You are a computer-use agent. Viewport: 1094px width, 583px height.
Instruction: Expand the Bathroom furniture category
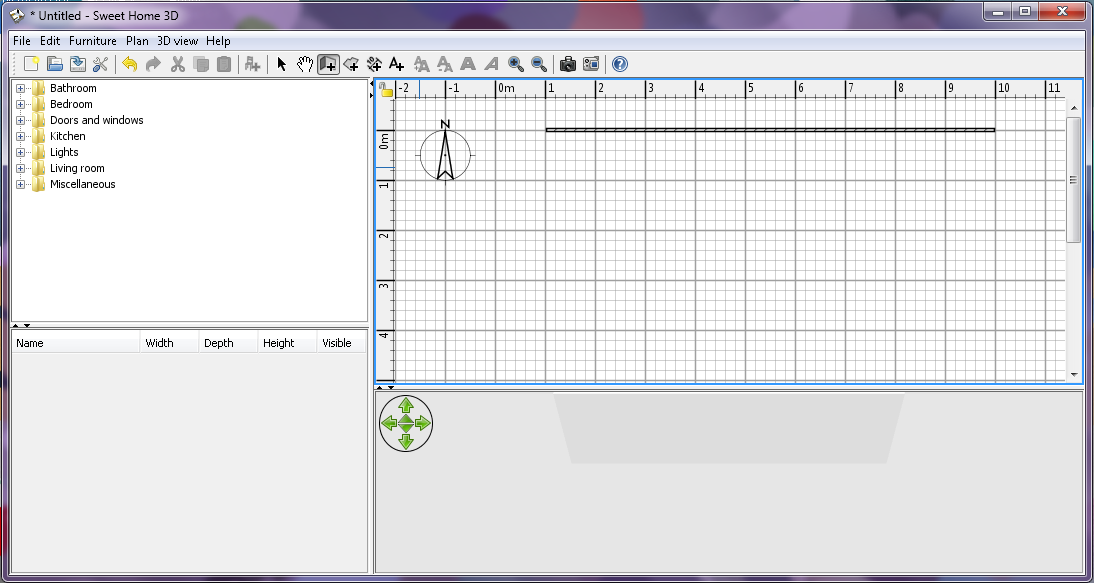point(20,89)
